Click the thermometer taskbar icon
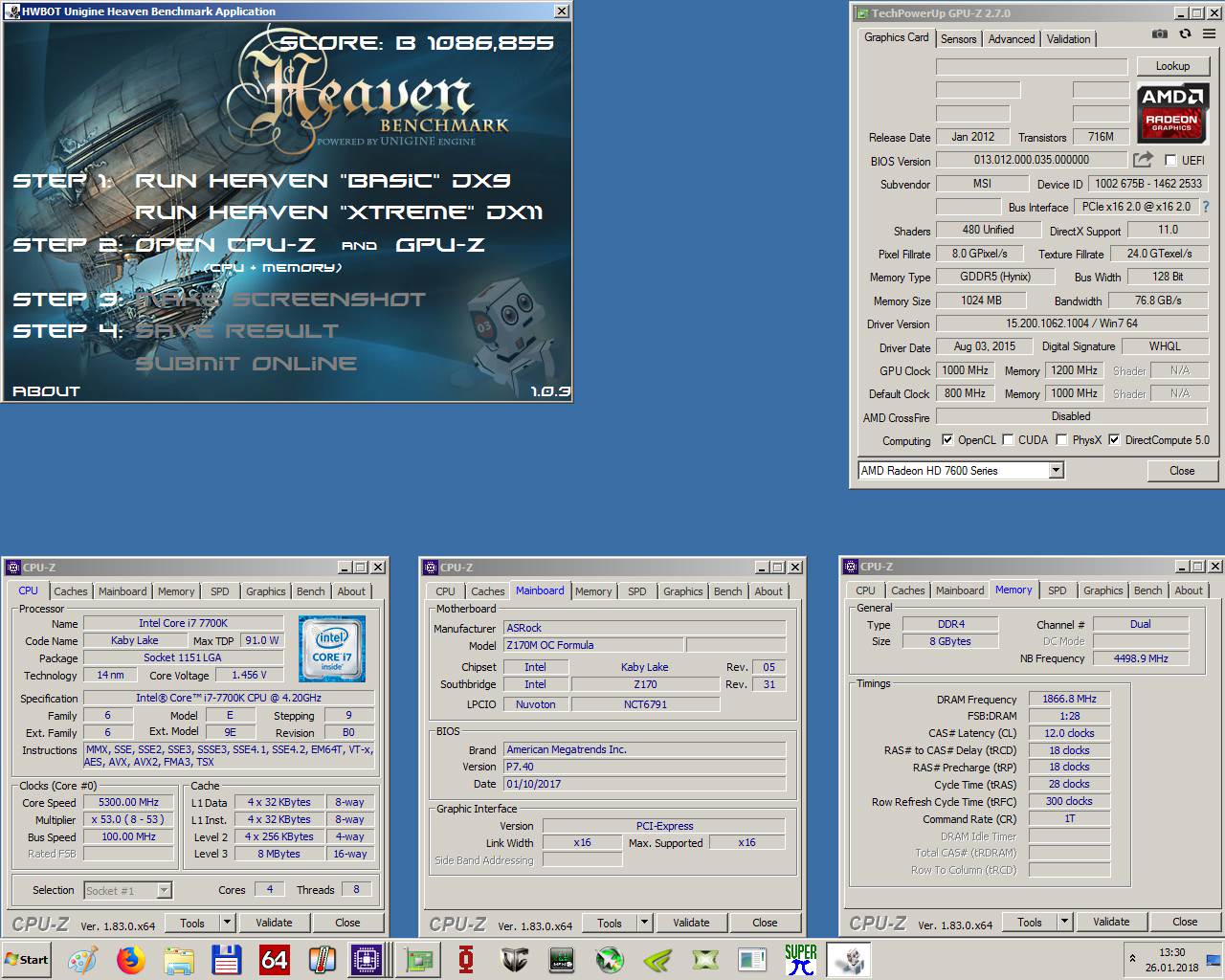Viewport: 1225px width, 980px height. coord(322,959)
